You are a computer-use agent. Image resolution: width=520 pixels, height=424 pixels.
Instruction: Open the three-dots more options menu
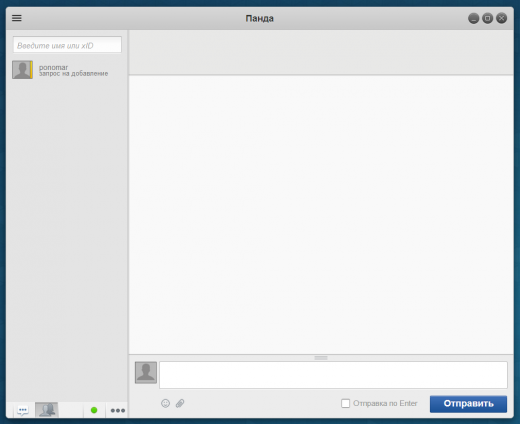point(118,410)
